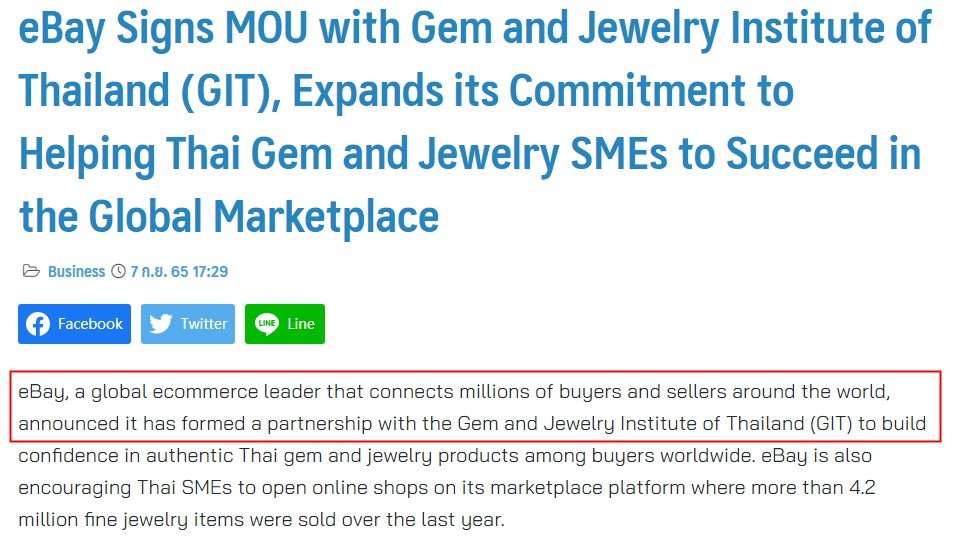Share the article via Twitter button

188,324
